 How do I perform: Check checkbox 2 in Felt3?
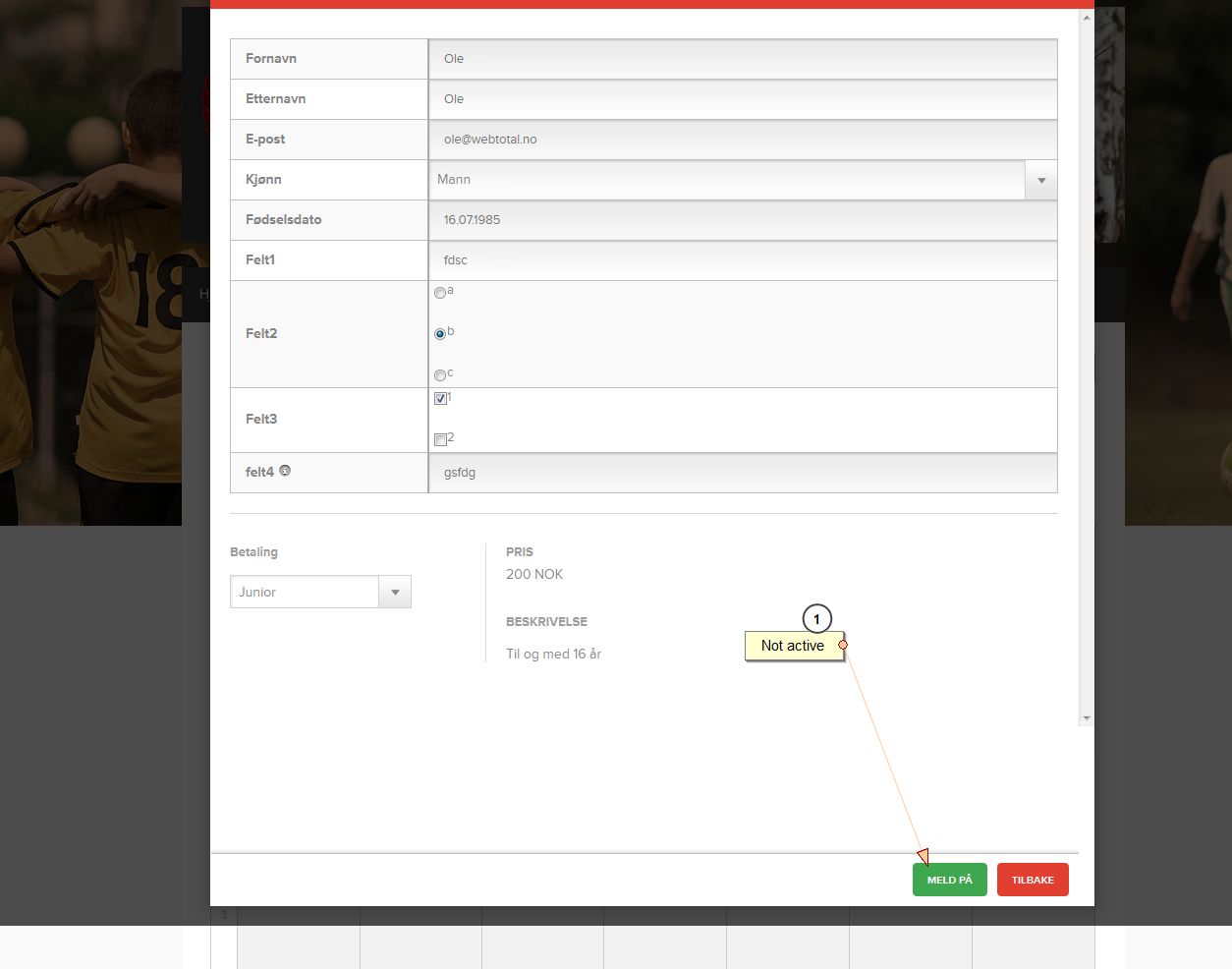(x=440, y=439)
